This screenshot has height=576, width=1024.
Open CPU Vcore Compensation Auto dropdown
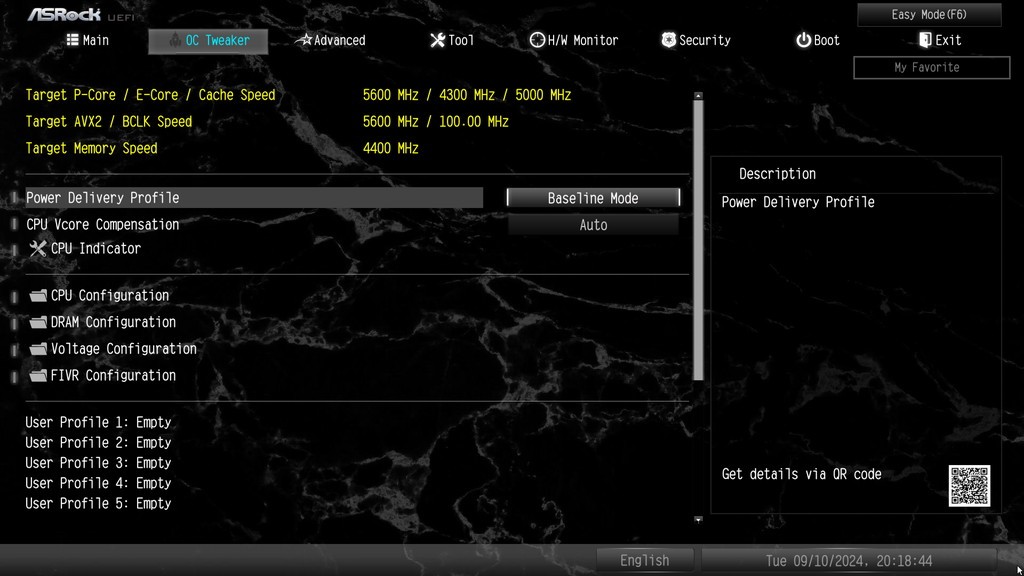point(593,225)
